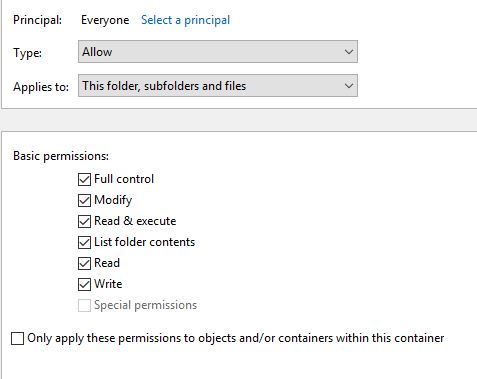The width and height of the screenshot is (477, 379).
Task: Clear the Write permission checkbox
Action: pyautogui.click(x=84, y=284)
